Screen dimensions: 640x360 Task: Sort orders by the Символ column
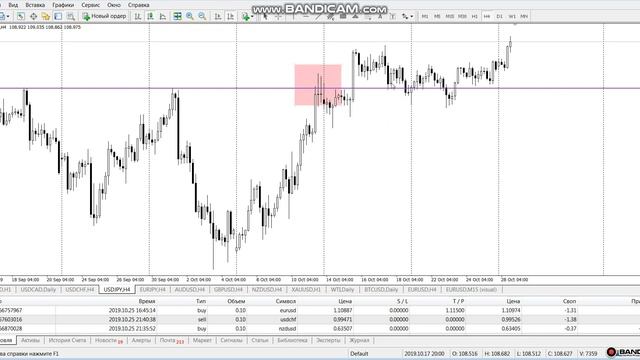285,301
